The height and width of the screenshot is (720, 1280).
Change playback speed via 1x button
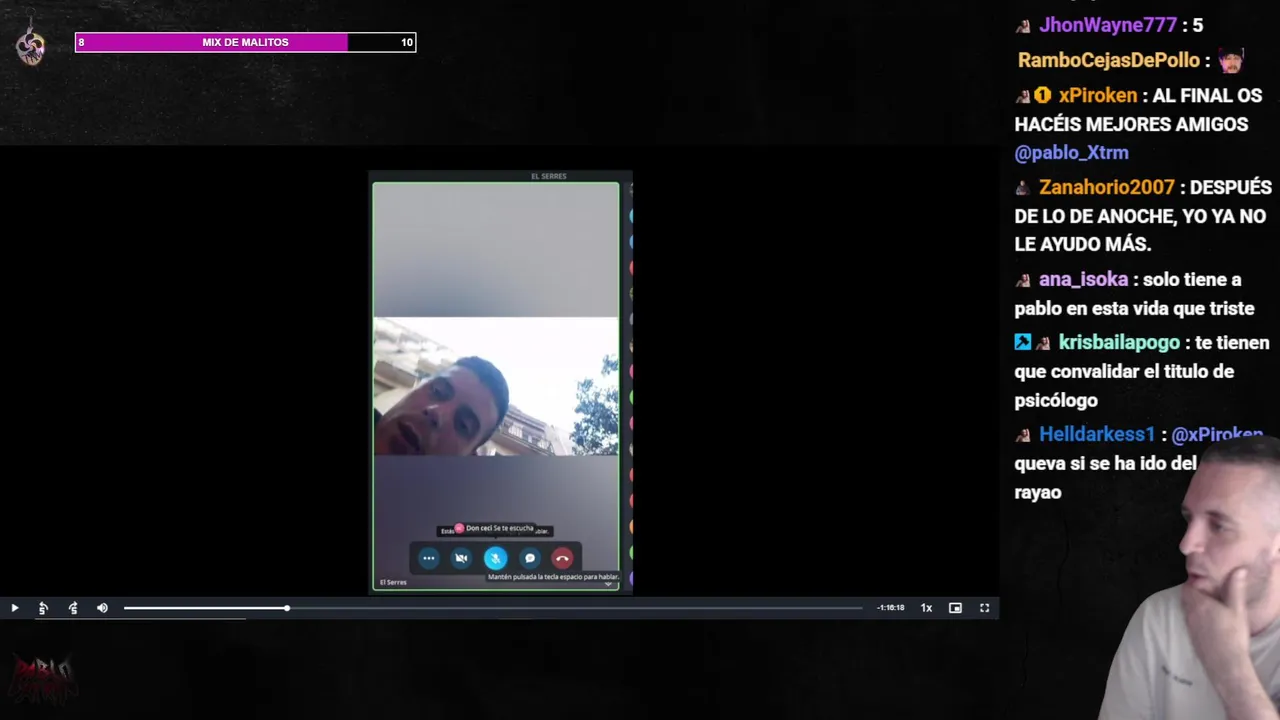pyautogui.click(x=926, y=608)
